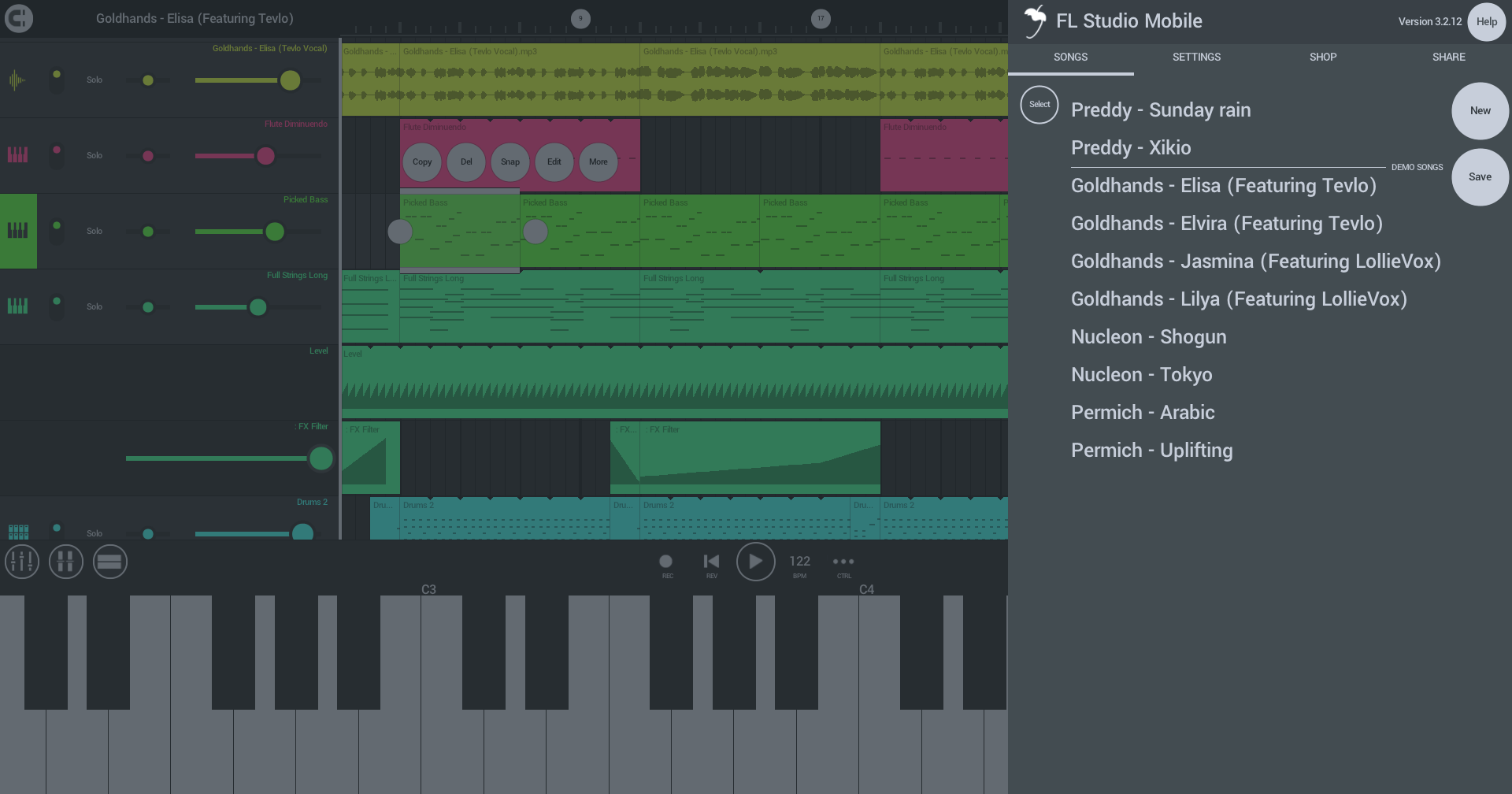Start playback with the play button
The height and width of the screenshot is (794, 1512).
click(756, 562)
